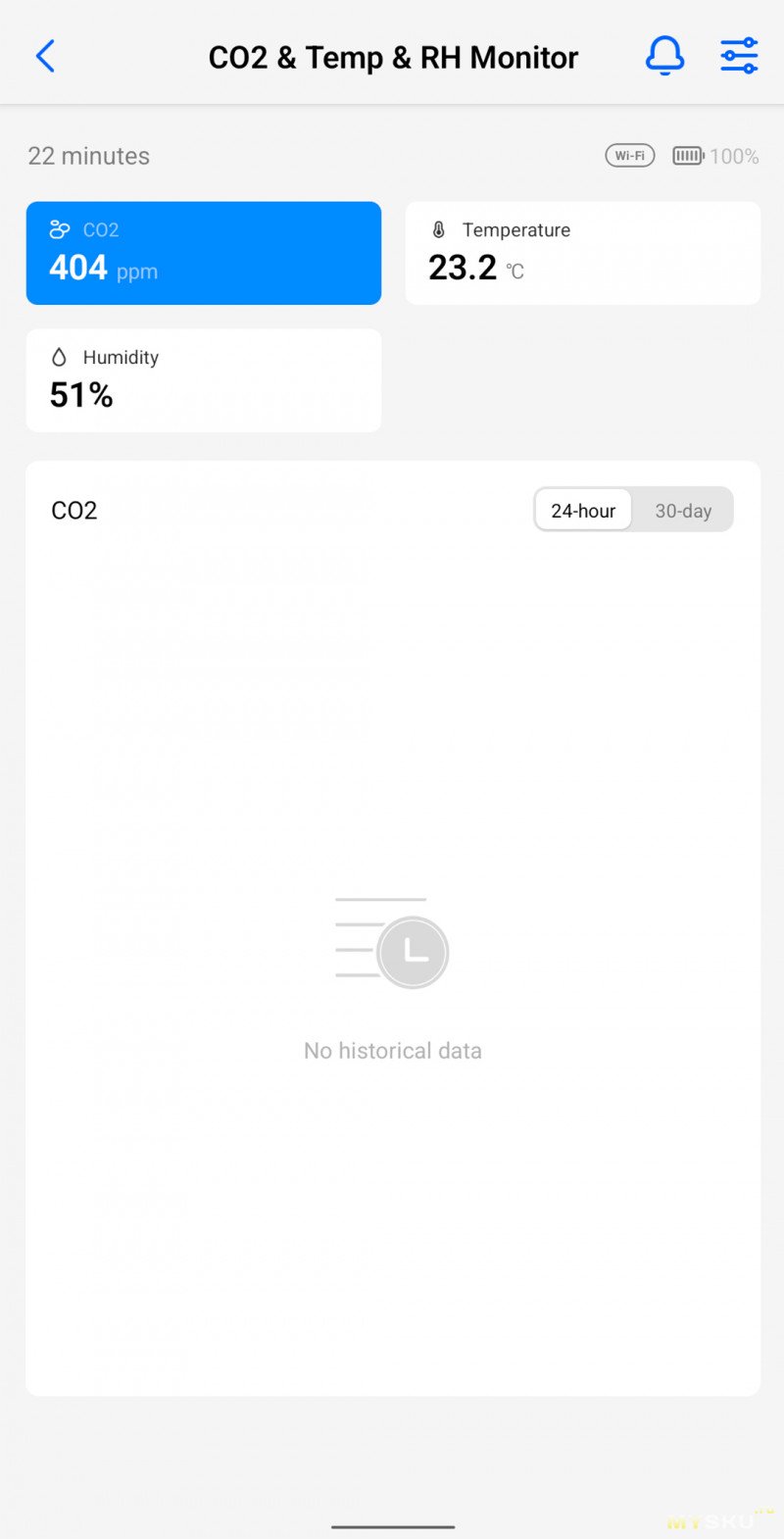Tap the Wi-Fi connection status badge
The height and width of the screenshot is (1539, 784).
629,156
